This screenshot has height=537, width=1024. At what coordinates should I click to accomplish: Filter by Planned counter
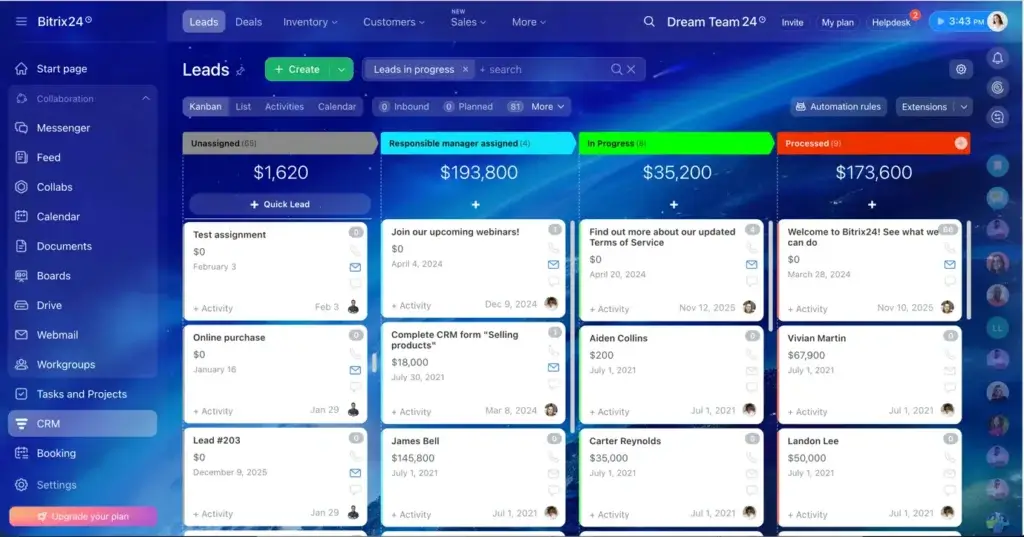468,106
